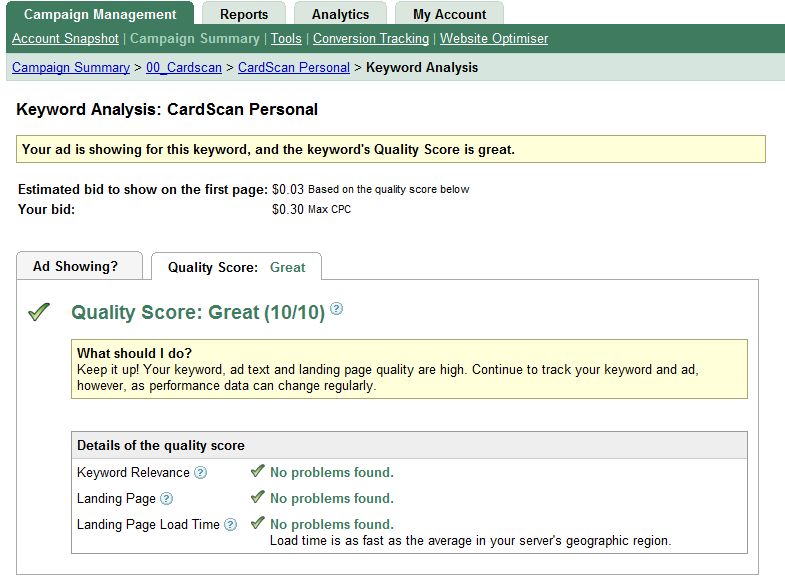Open Website Optimiser link
The image size is (785, 581).
point(494,39)
